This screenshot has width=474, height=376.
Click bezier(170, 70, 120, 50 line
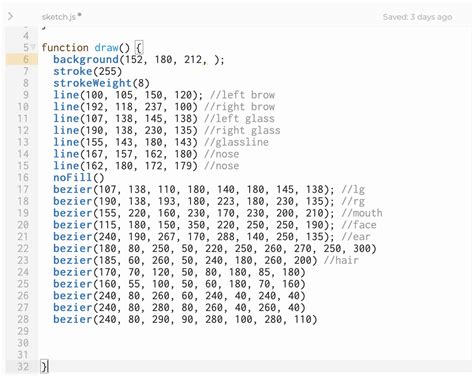pos(179,272)
